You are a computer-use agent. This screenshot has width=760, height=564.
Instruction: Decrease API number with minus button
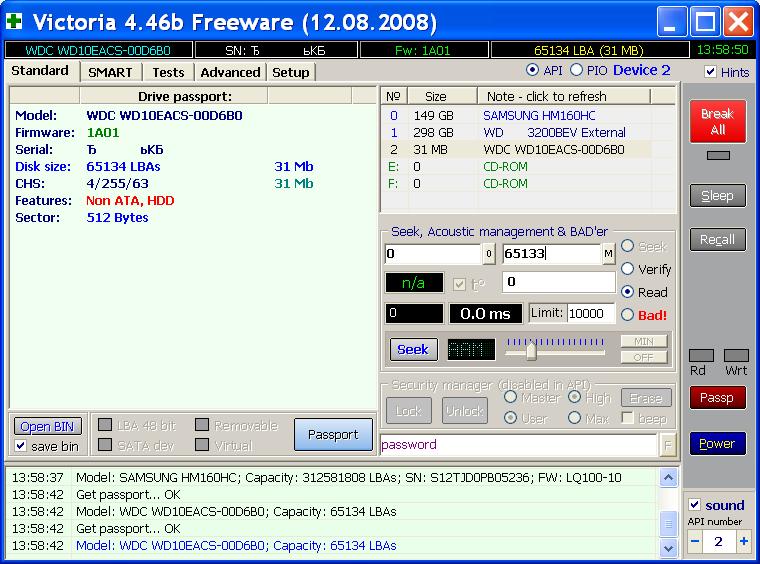[695, 542]
